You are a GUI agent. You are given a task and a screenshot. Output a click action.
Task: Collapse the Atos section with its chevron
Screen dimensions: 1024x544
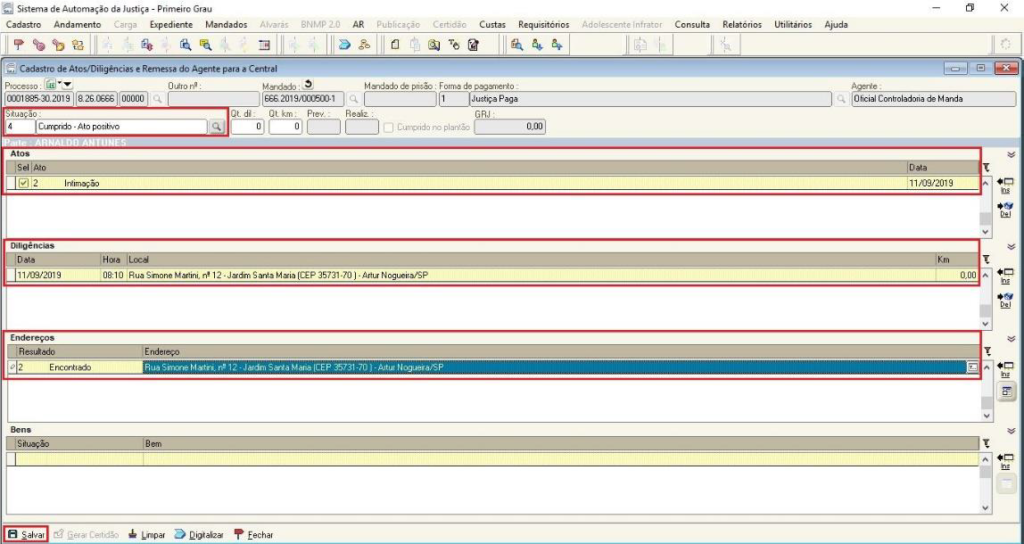(1011, 154)
